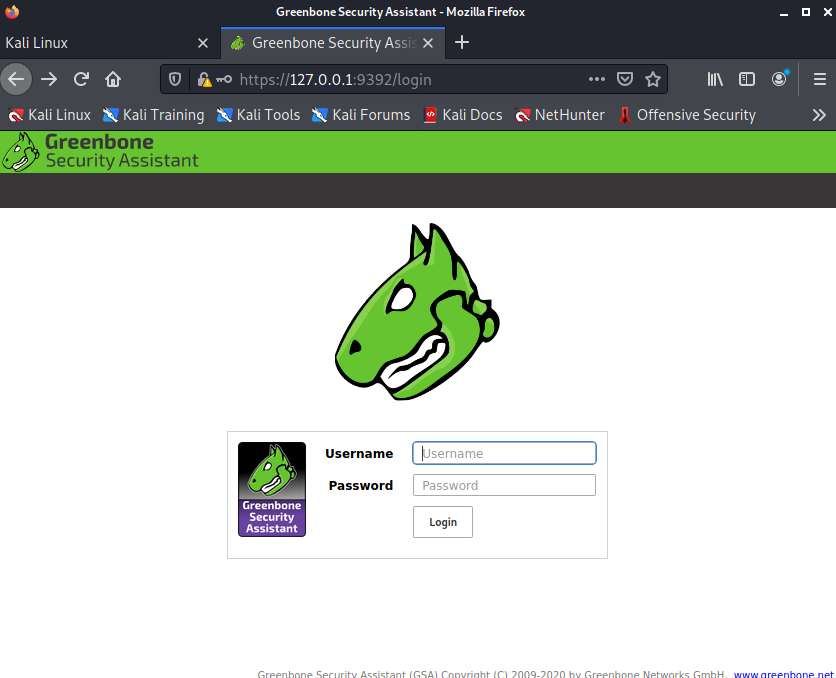Open page actions three-dot menu
This screenshot has width=836, height=678.
[597, 79]
